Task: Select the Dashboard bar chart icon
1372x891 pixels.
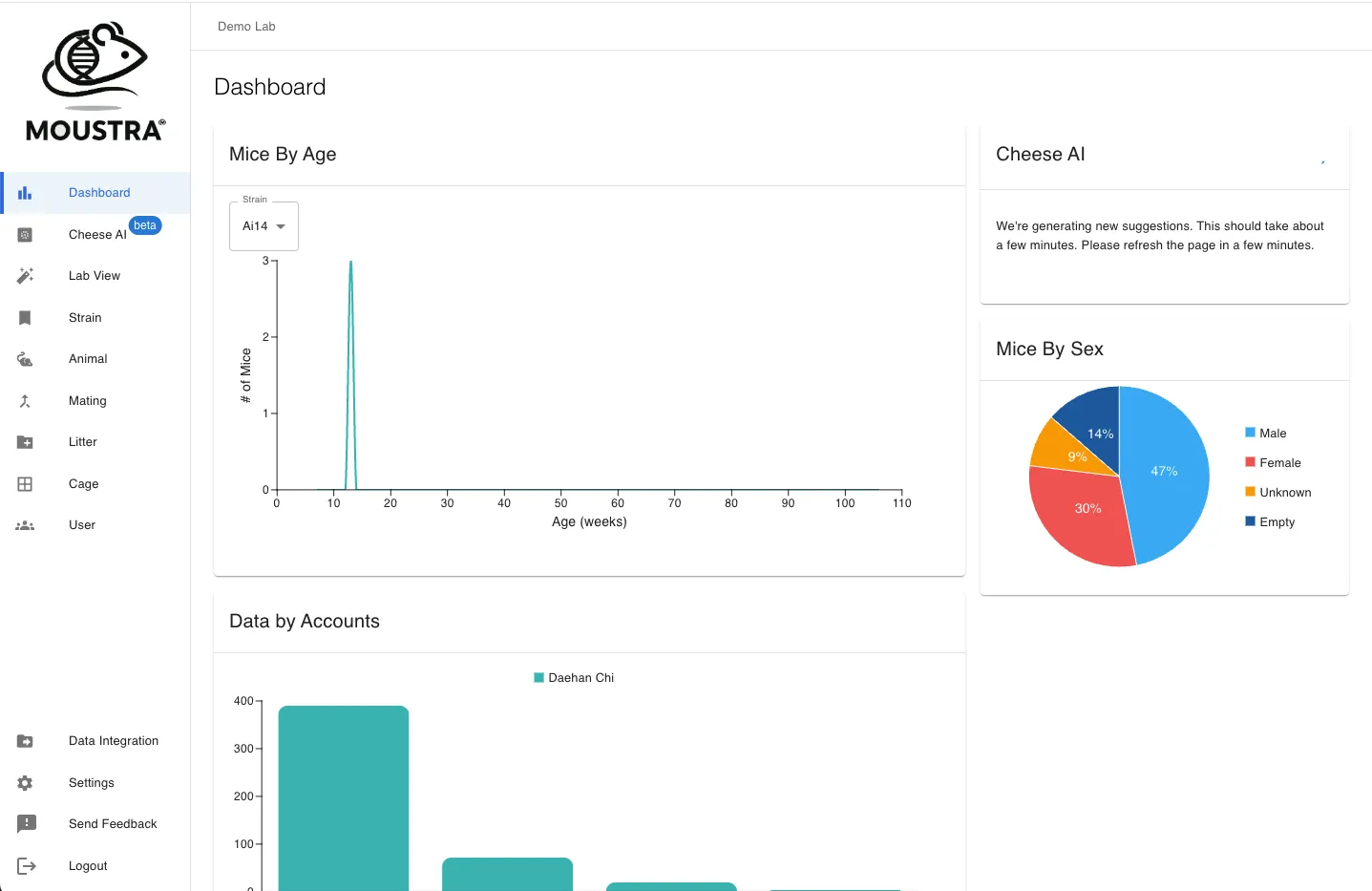Action: point(25,192)
